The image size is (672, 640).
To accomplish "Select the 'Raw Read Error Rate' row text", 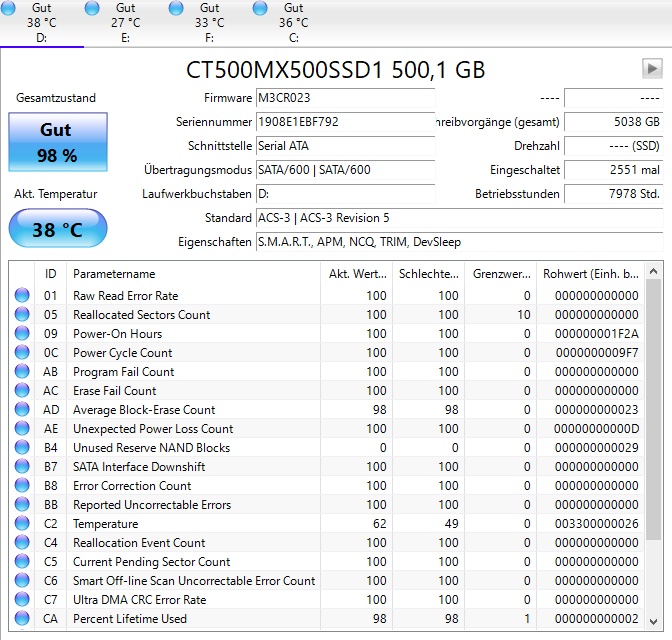I will click(126, 296).
